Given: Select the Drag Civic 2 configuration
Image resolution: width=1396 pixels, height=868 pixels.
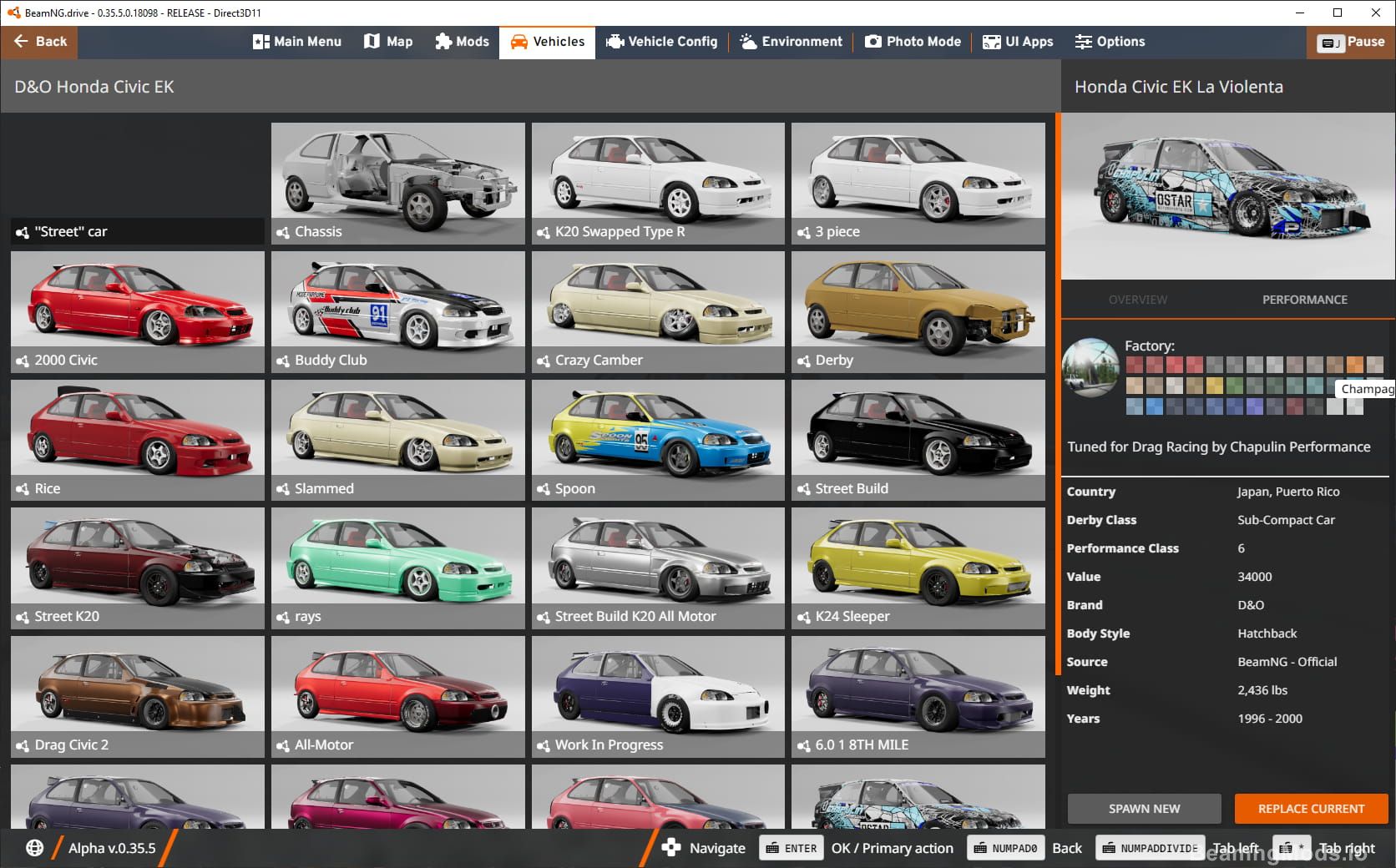Looking at the screenshot, I should click(x=138, y=697).
